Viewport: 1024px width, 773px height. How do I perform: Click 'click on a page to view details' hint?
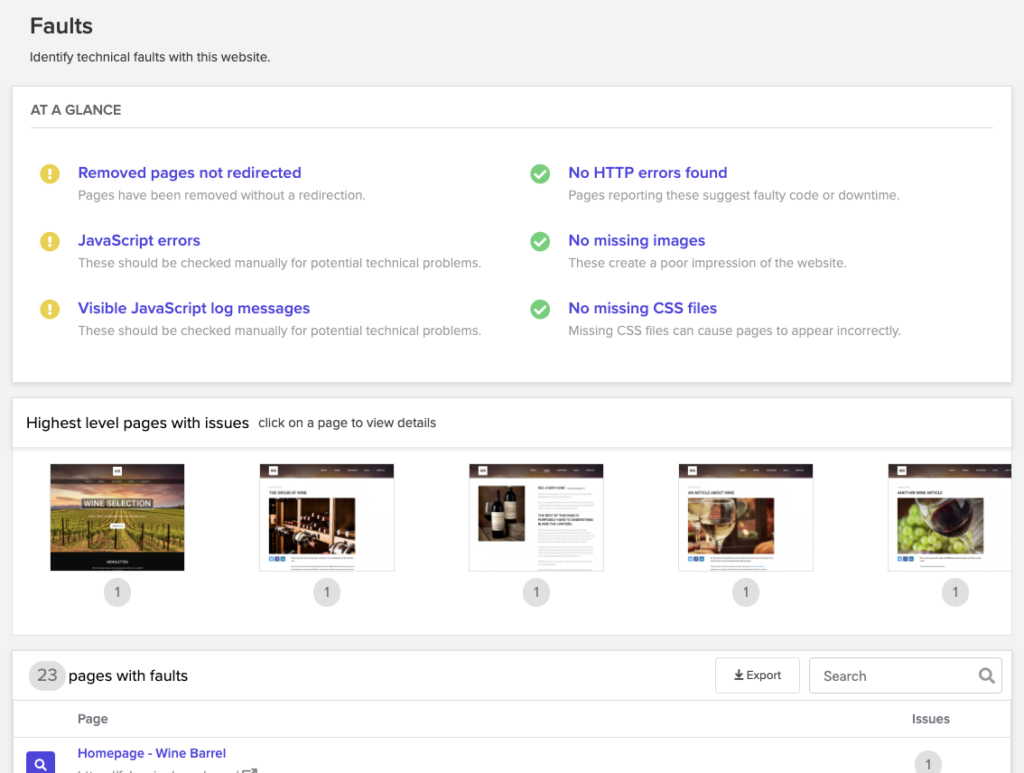[347, 423]
